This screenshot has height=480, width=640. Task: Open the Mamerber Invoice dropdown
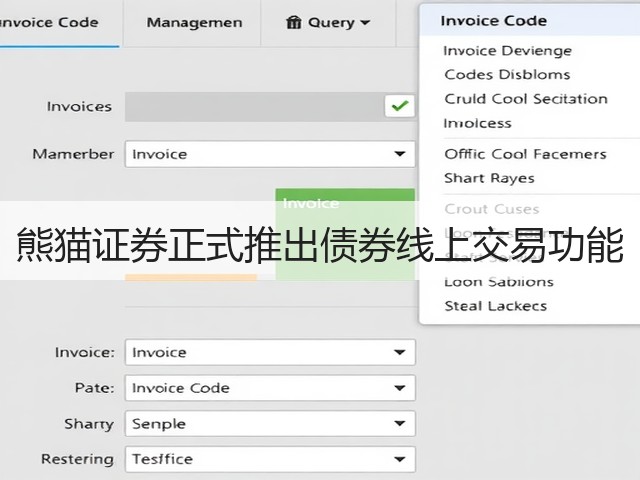click(x=270, y=154)
